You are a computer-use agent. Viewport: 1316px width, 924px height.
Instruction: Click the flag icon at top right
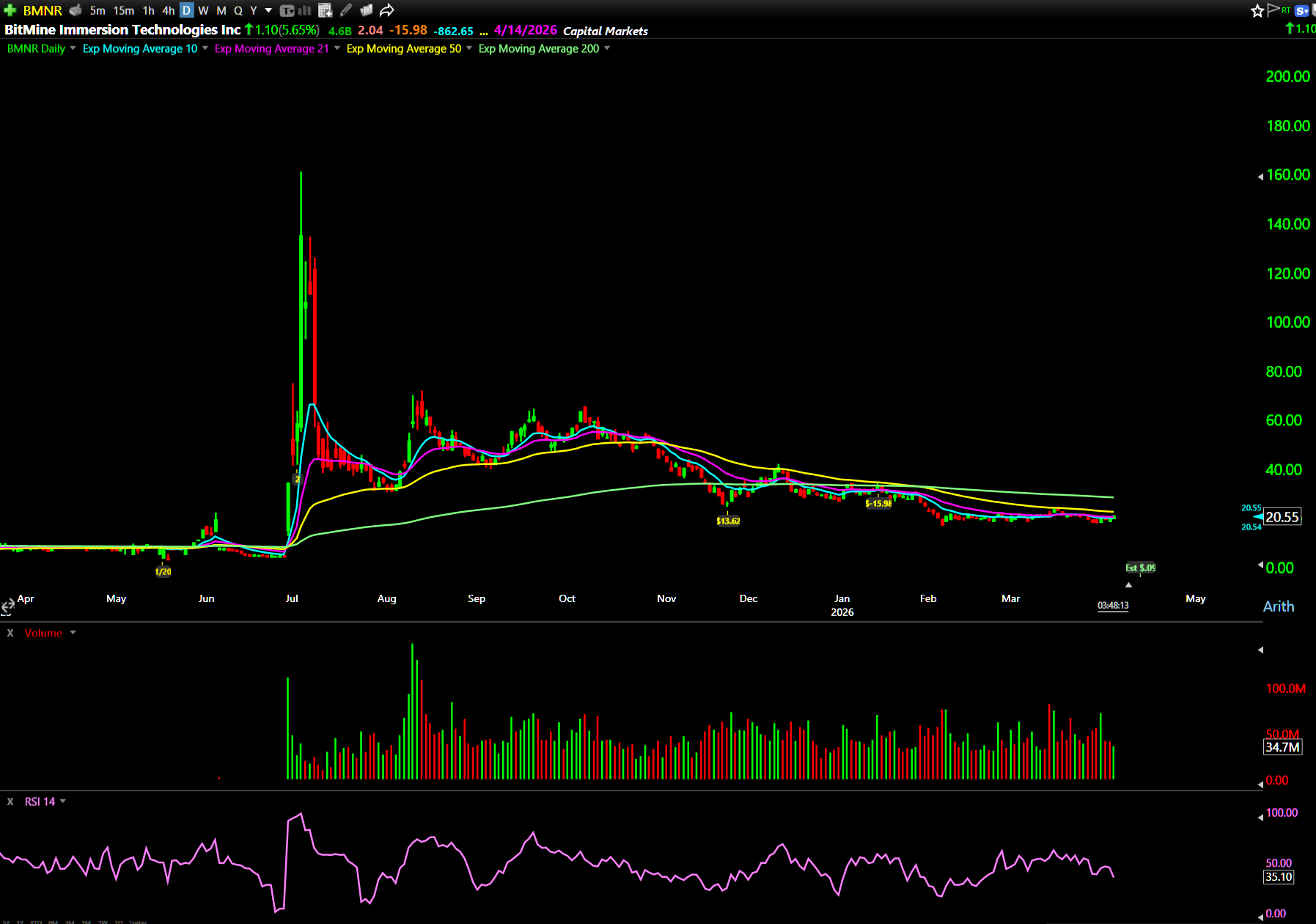point(1273,10)
